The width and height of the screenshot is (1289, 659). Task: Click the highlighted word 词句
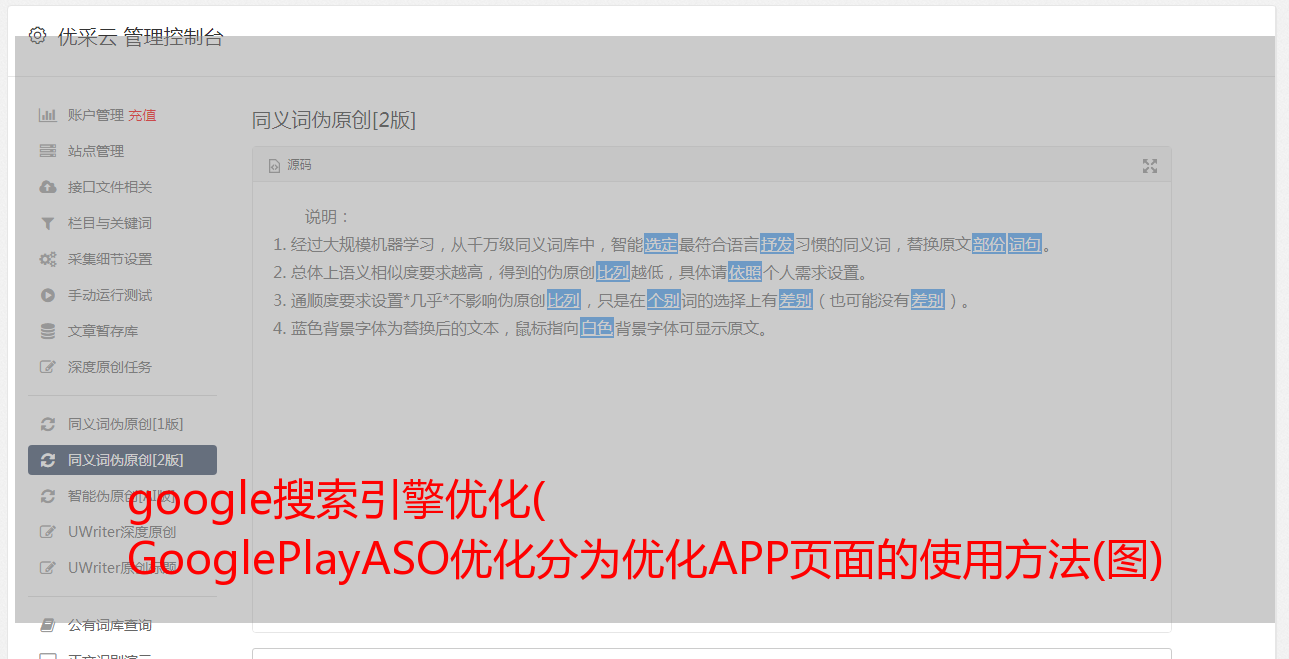[x=1025, y=244]
